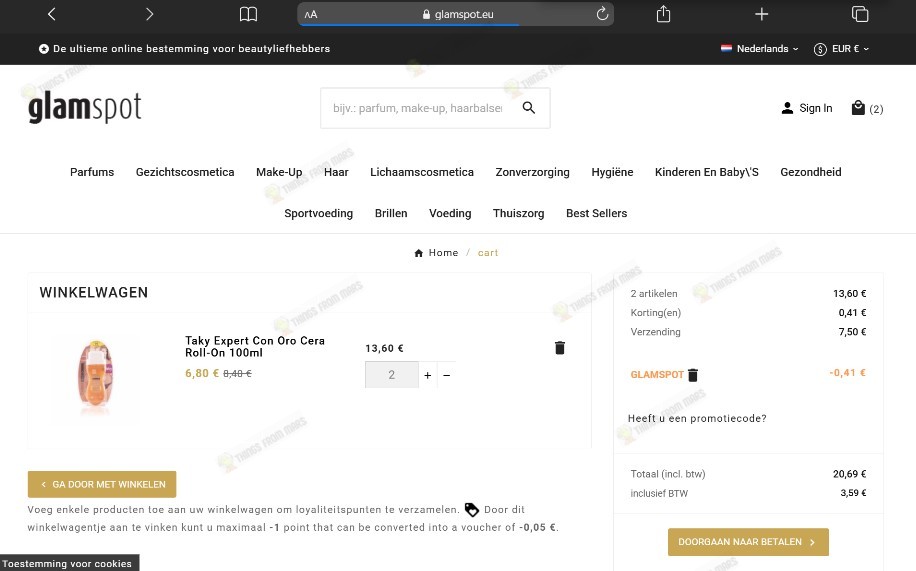The width and height of the screenshot is (916, 571).
Task: Click the total amount 20,69 €
Action: (x=849, y=474)
